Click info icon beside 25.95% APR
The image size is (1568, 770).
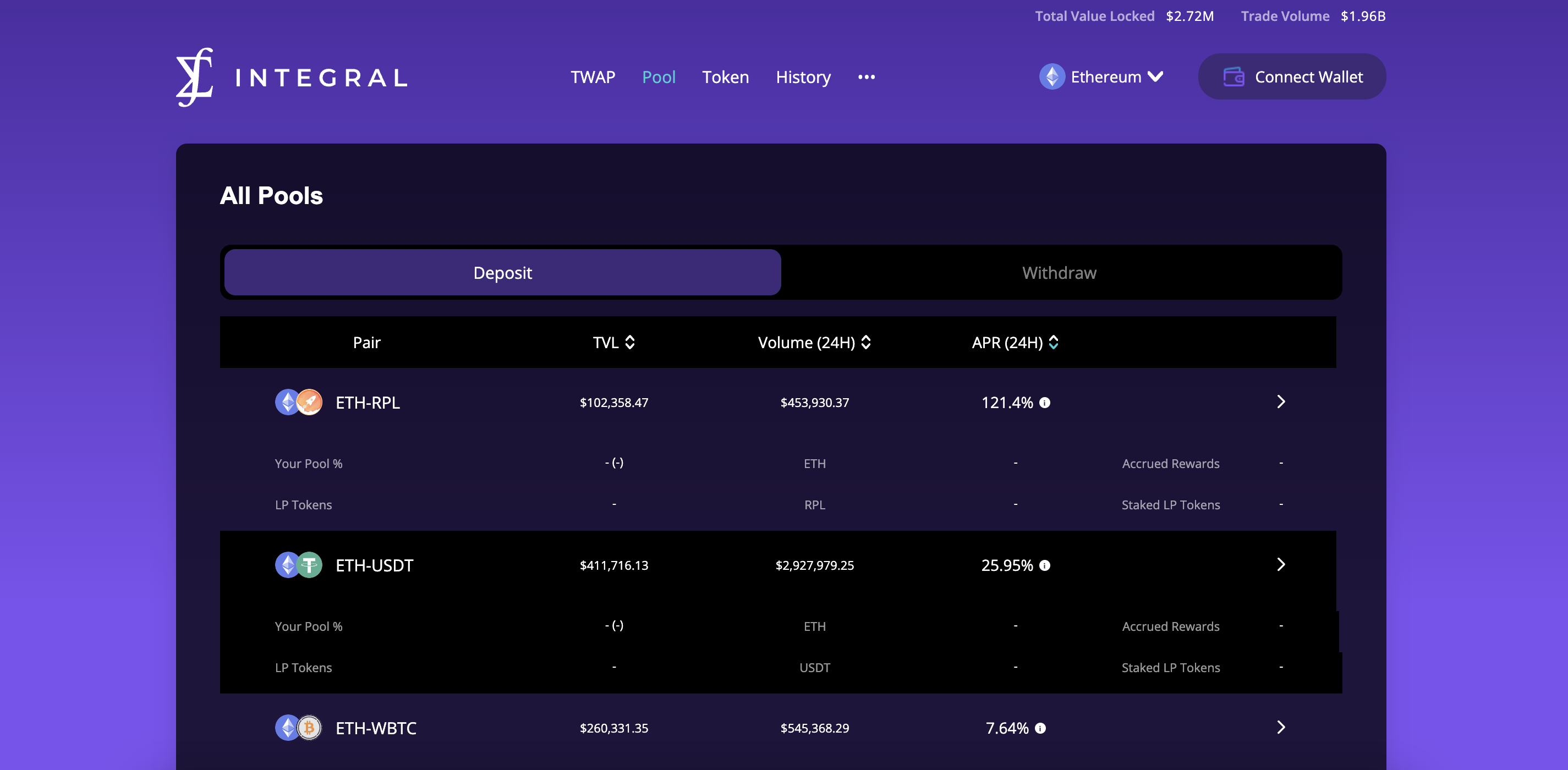point(1045,565)
